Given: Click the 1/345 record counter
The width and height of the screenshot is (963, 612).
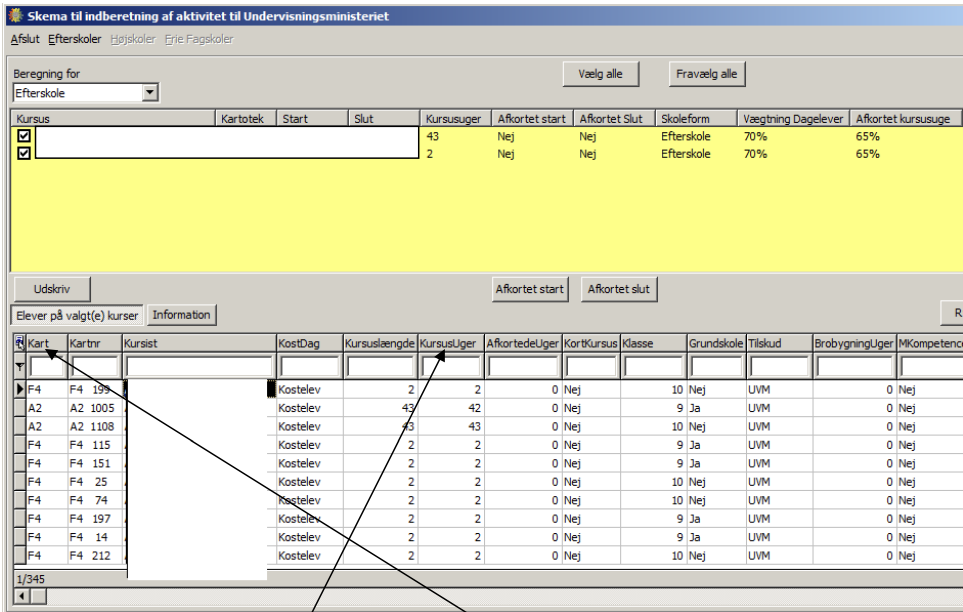Looking at the screenshot, I should pos(31,579).
